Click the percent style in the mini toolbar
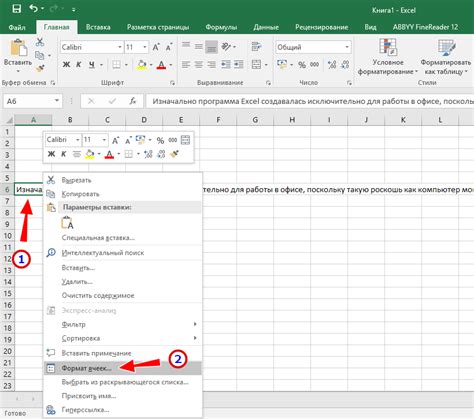The height and width of the screenshot is (419, 474). pyautogui.click(x=160, y=140)
